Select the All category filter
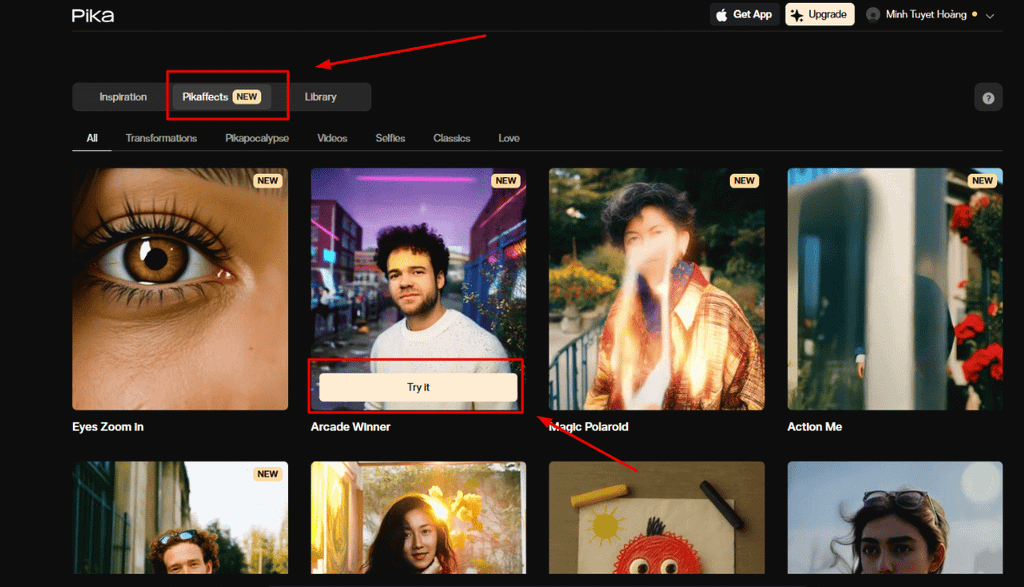This screenshot has width=1024, height=587. tap(92, 138)
